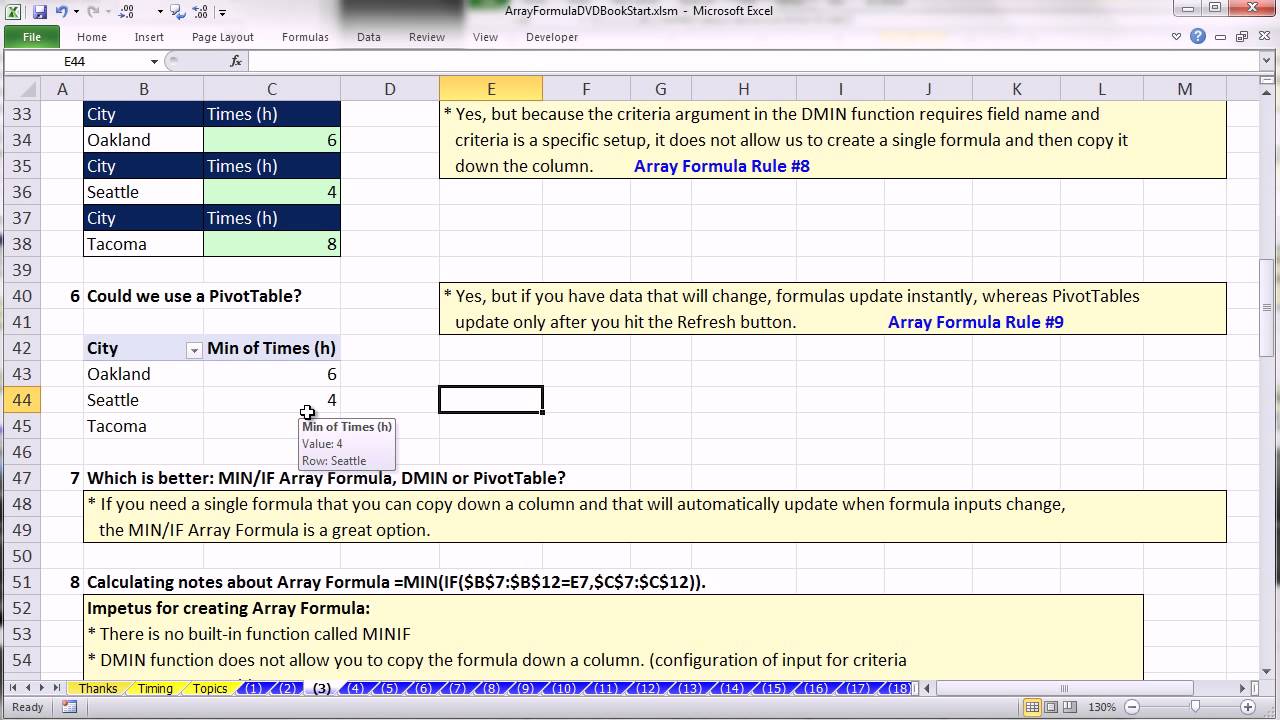This screenshot has height=720, width=1280.
Task: Select column E header
Action: pyautogui.click(x=491, y=89)
